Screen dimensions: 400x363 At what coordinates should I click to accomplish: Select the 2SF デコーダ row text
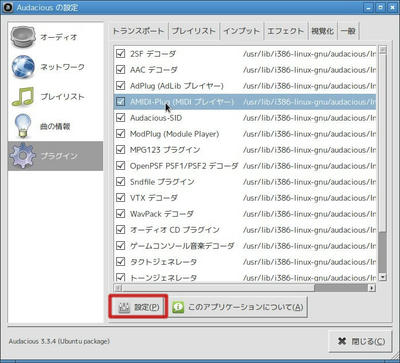(153, 54)
